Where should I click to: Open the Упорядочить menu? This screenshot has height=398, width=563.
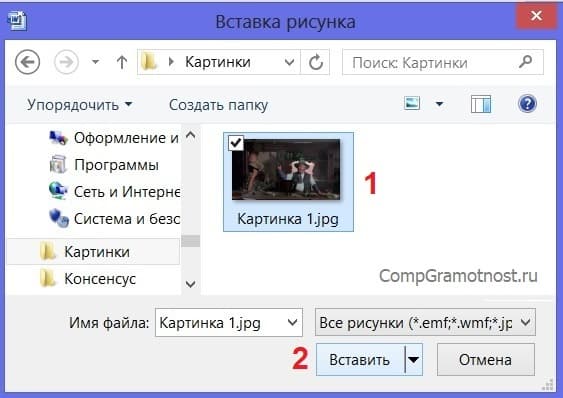79,105
